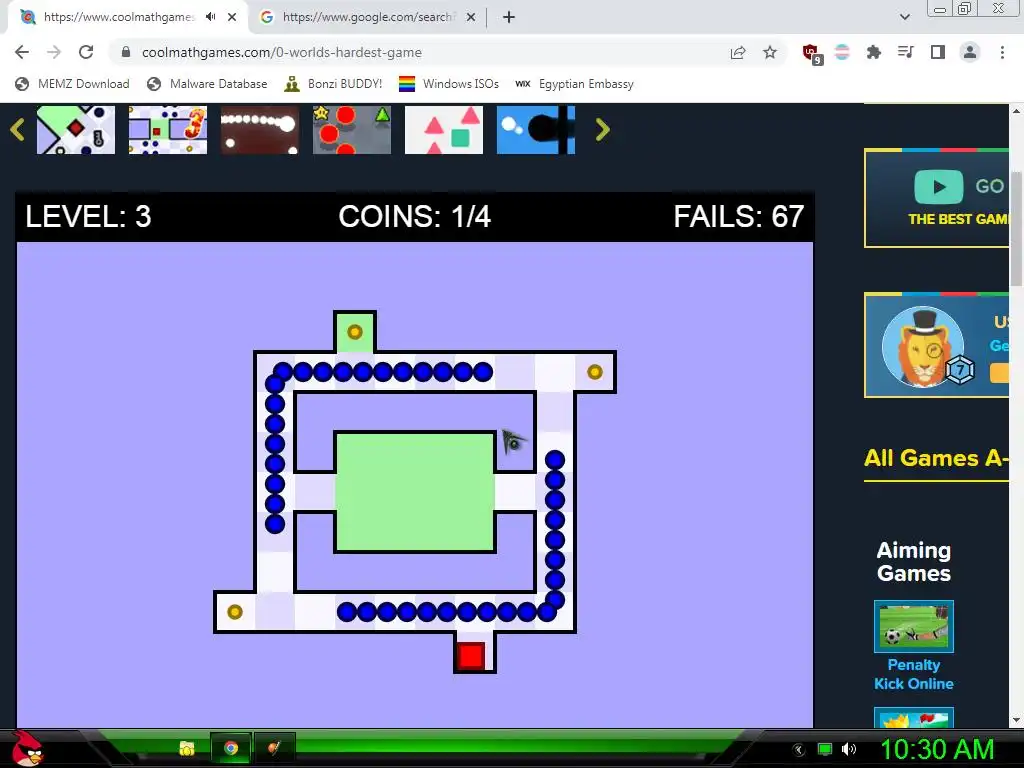
Task: Reload the coolmathgames page
Action: point(86,52)
